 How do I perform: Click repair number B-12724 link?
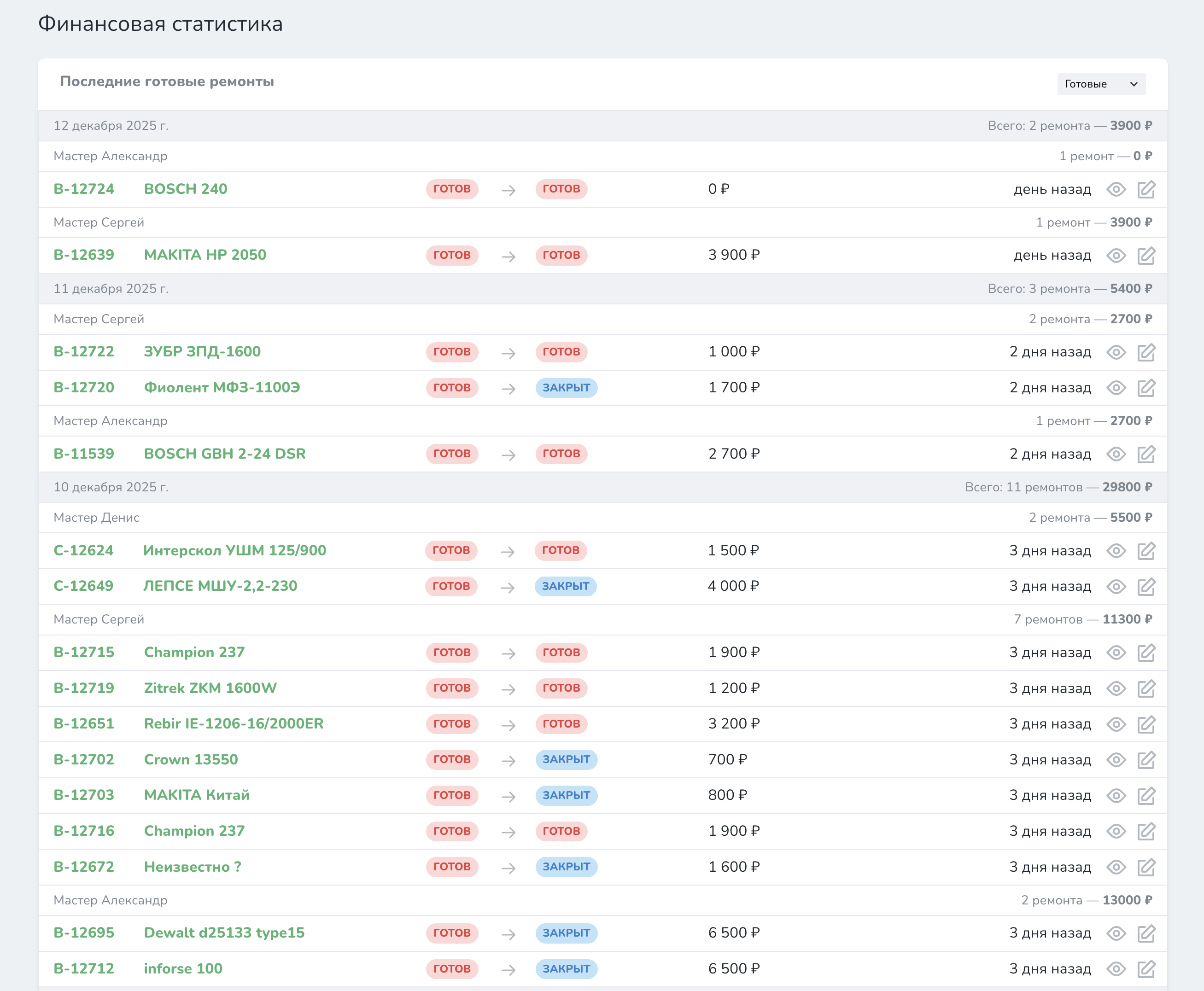[84, 189]
